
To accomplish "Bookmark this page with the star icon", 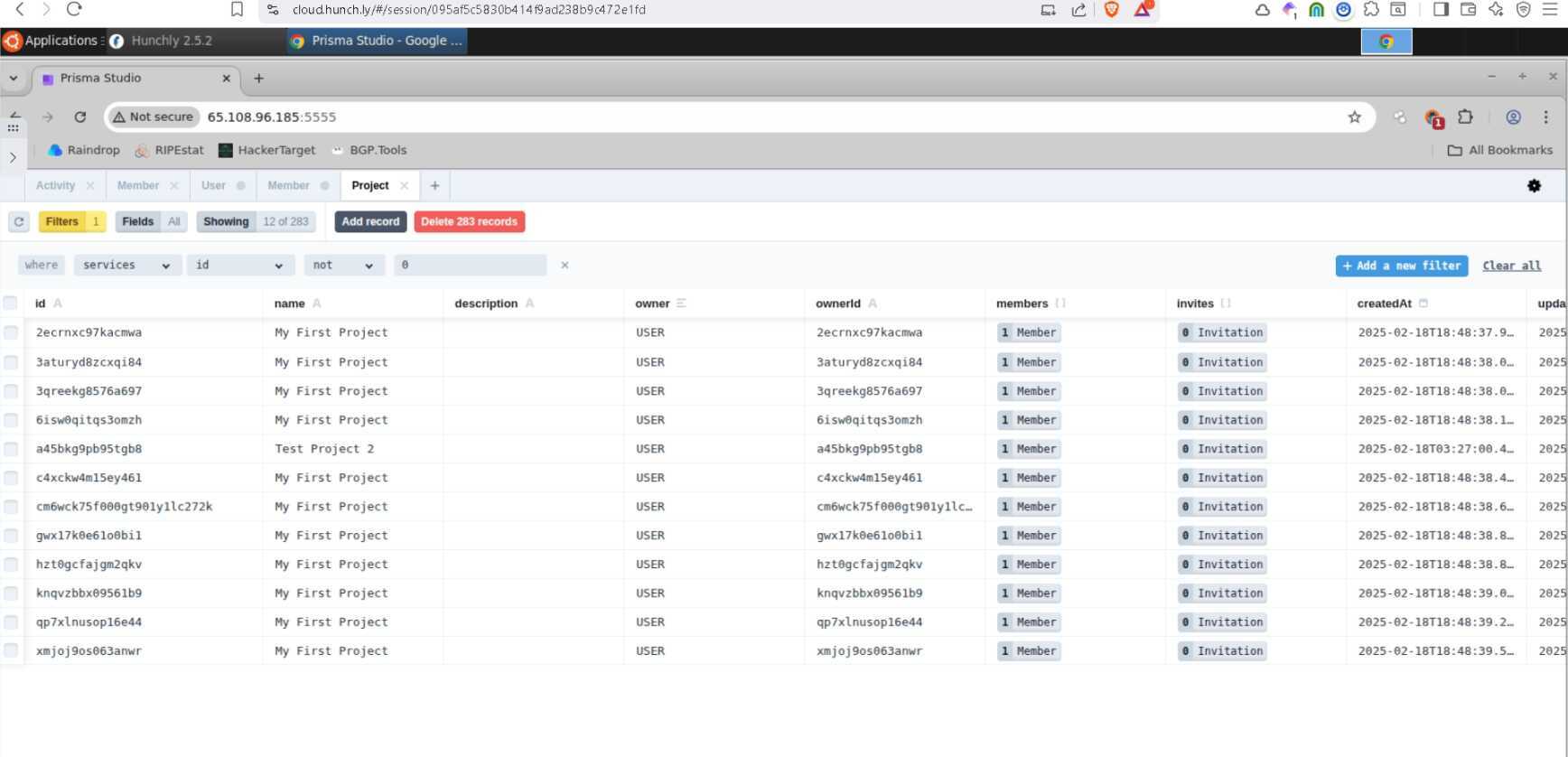I will pyautogui.click(x=1354, y=117).
